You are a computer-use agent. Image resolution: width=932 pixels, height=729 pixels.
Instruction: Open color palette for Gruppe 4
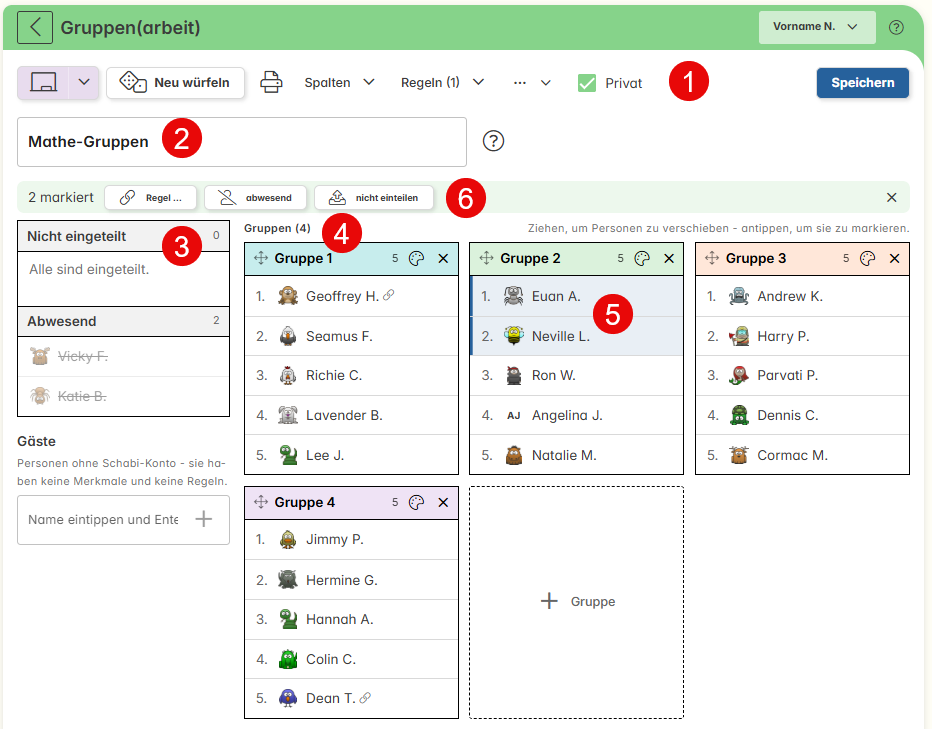[x=417, y=502]
